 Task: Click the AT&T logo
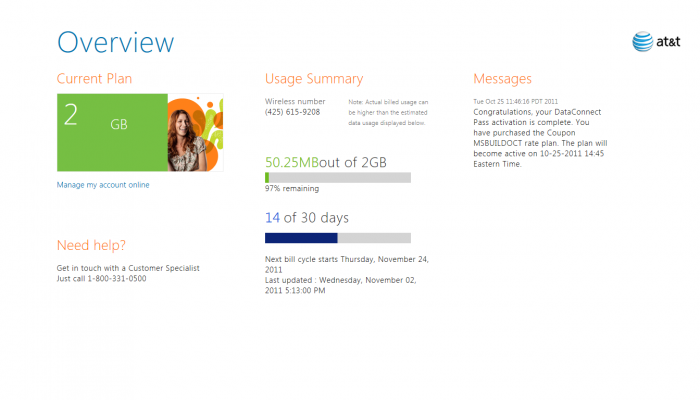[x=656, y=42]
